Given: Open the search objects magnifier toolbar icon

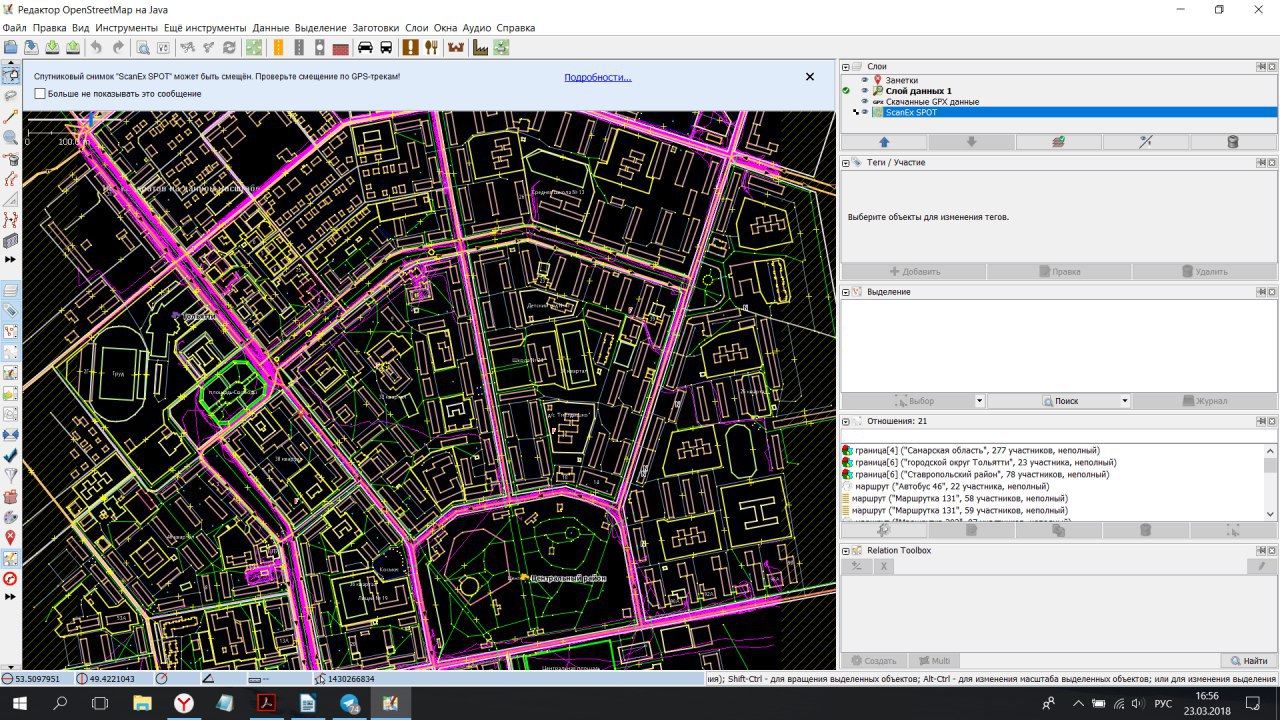Looking at the screenshot, I should click(143, 47).
